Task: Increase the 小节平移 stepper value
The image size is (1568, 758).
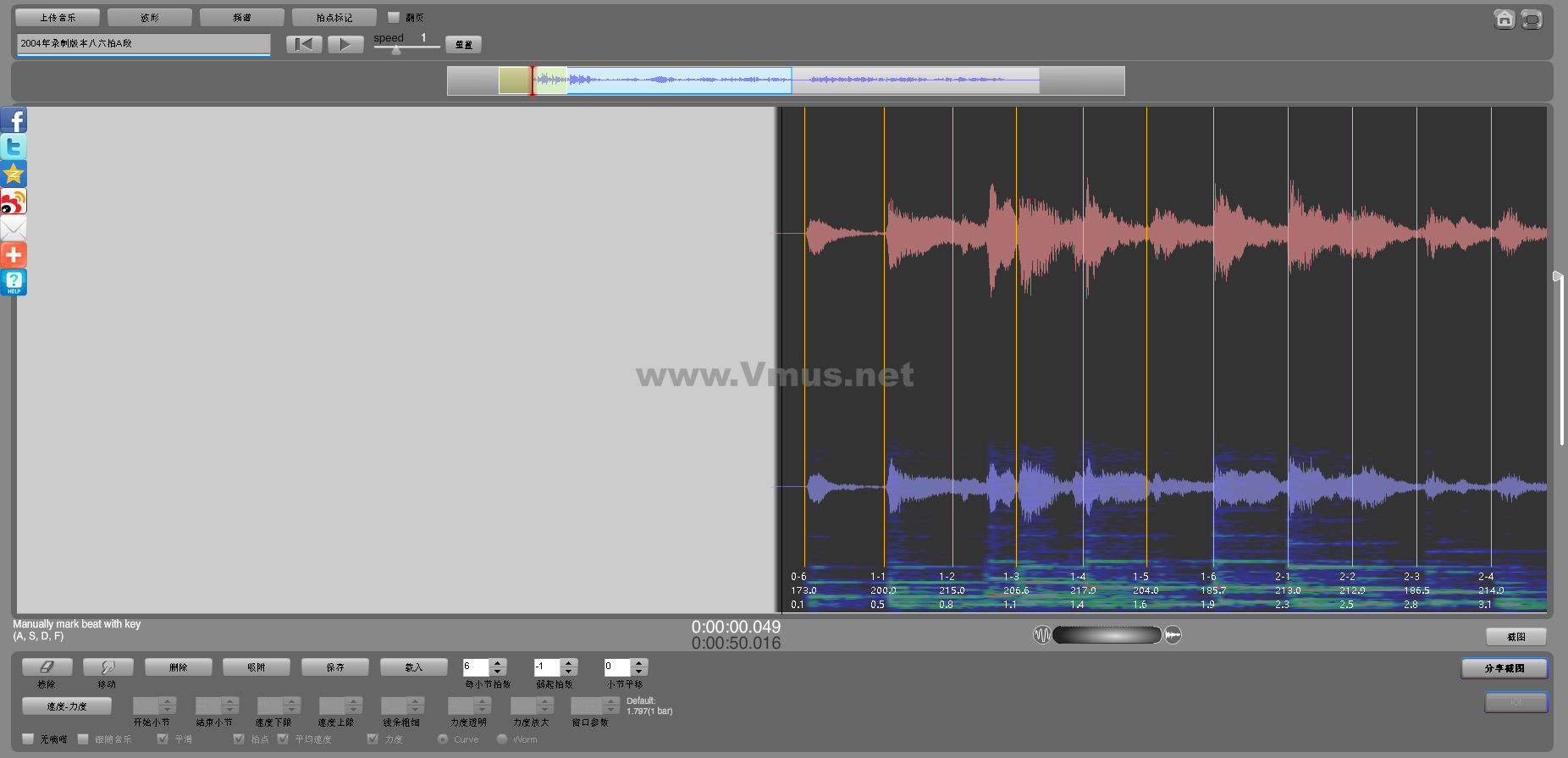Action: (x=639, y=663)
